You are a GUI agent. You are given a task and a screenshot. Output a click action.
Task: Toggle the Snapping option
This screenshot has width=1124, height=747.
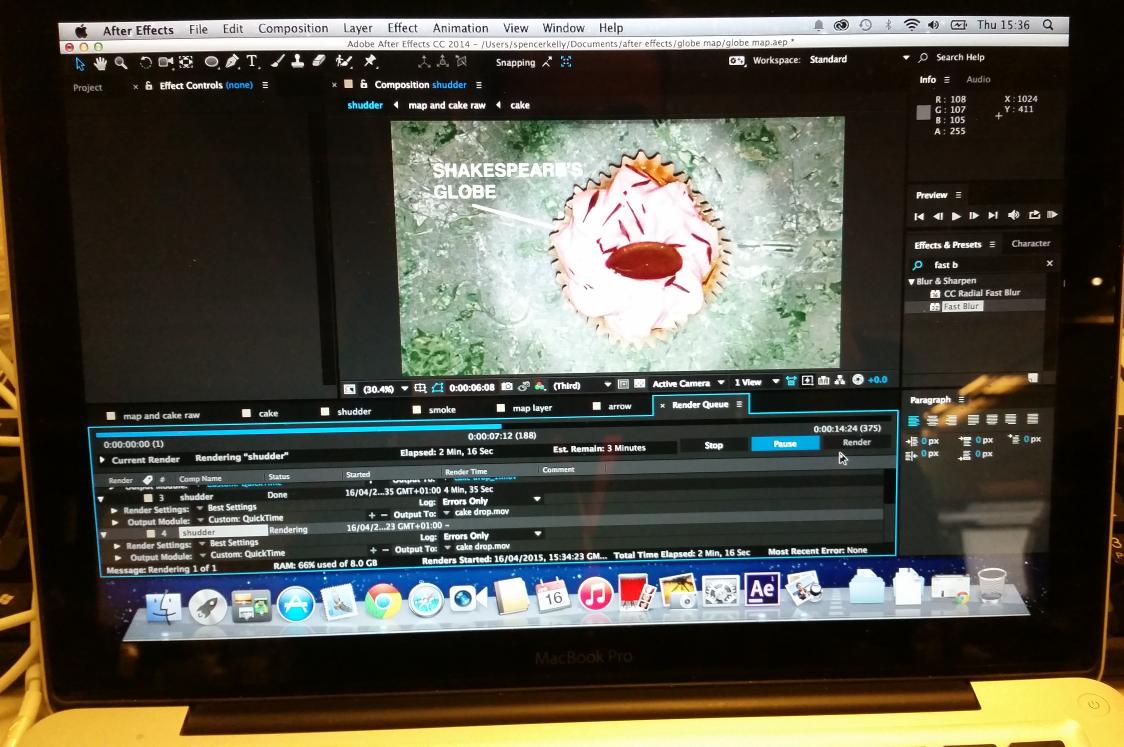[x=515, y=62]
